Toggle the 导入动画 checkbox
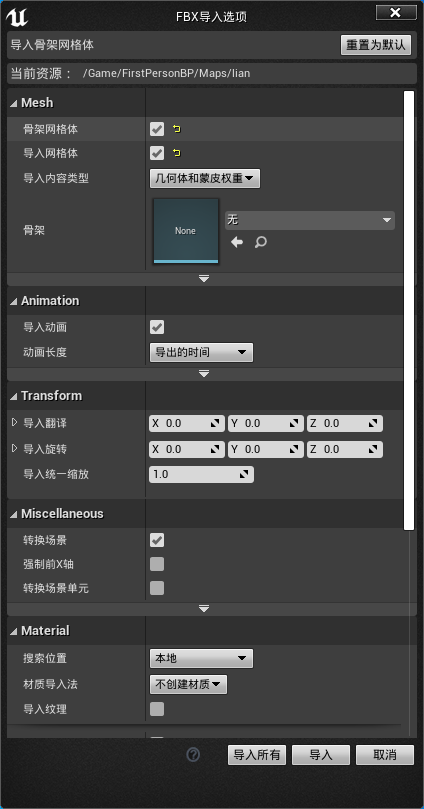 coord(157,327)
